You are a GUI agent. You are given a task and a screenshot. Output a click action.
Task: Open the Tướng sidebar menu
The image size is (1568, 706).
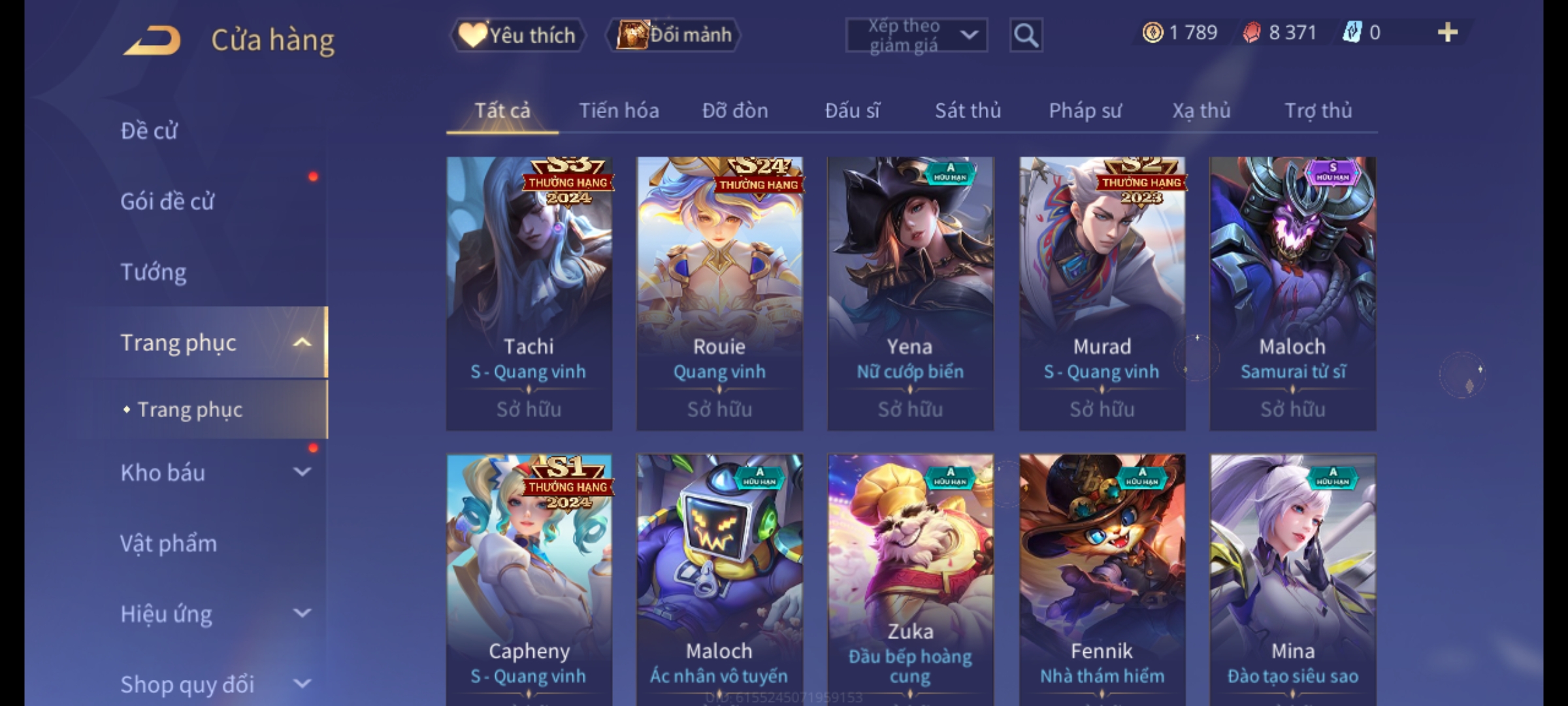[x=154, y=272]
